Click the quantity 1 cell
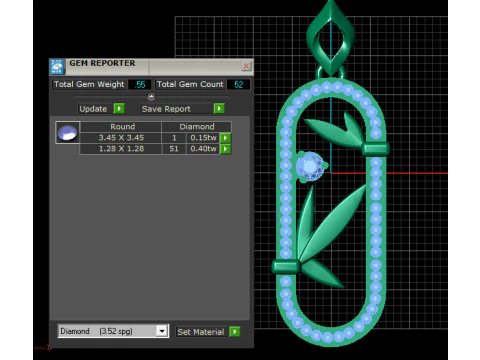Viewport: 480px width, 360px height. pyautogui.click(x=174, y=138)
